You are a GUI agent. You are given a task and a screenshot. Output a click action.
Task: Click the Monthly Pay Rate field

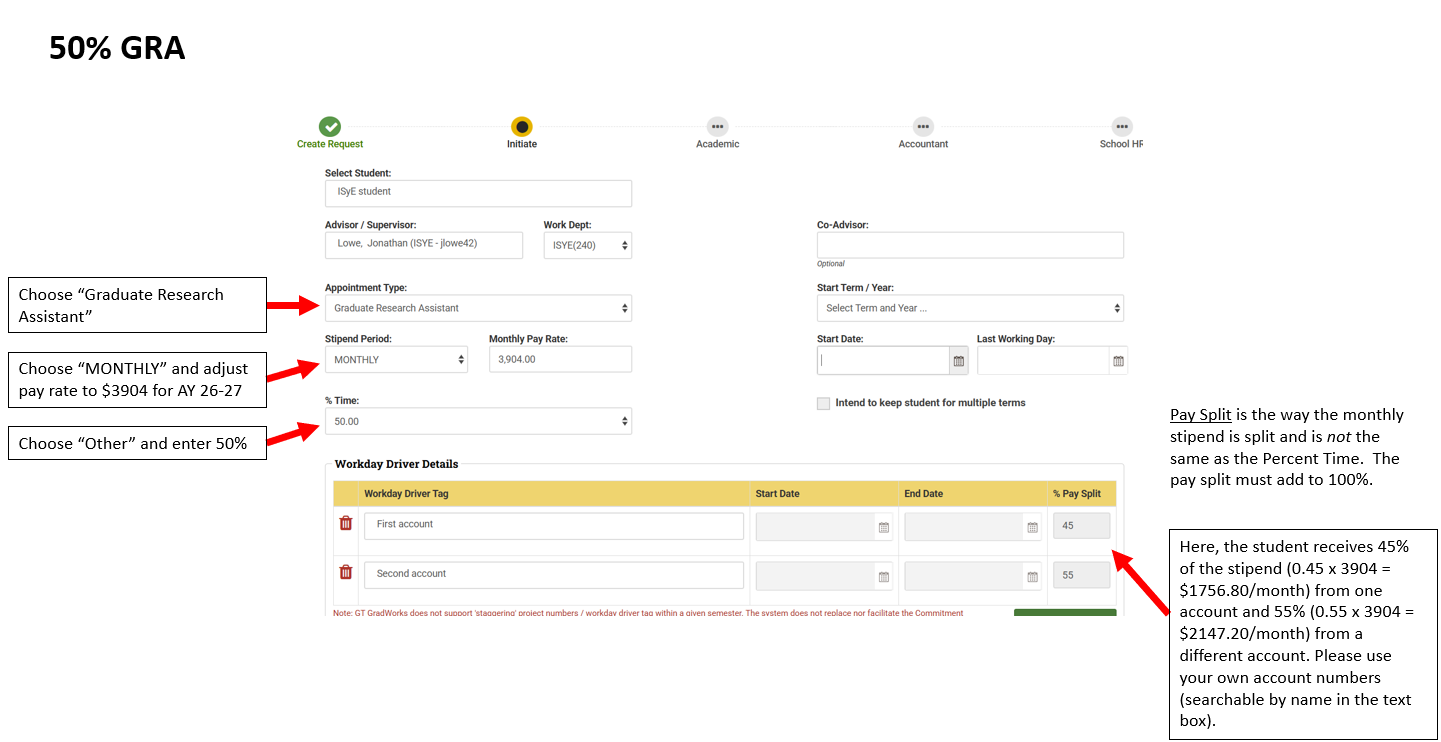560,359
